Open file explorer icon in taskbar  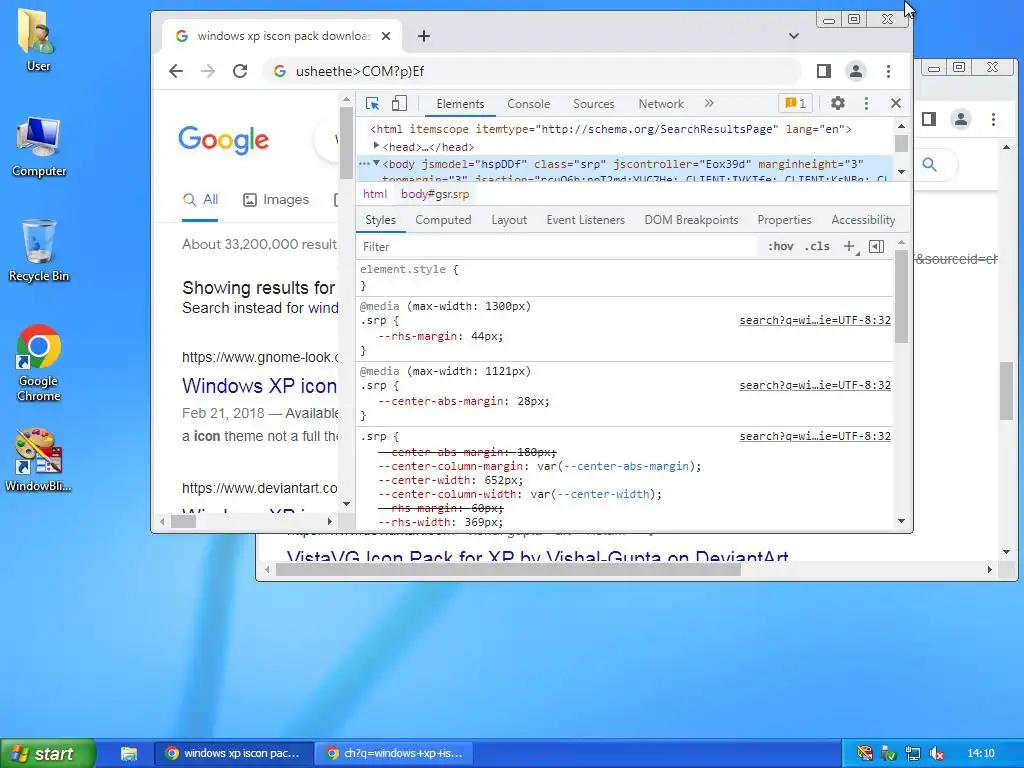[x=129, y=754]
